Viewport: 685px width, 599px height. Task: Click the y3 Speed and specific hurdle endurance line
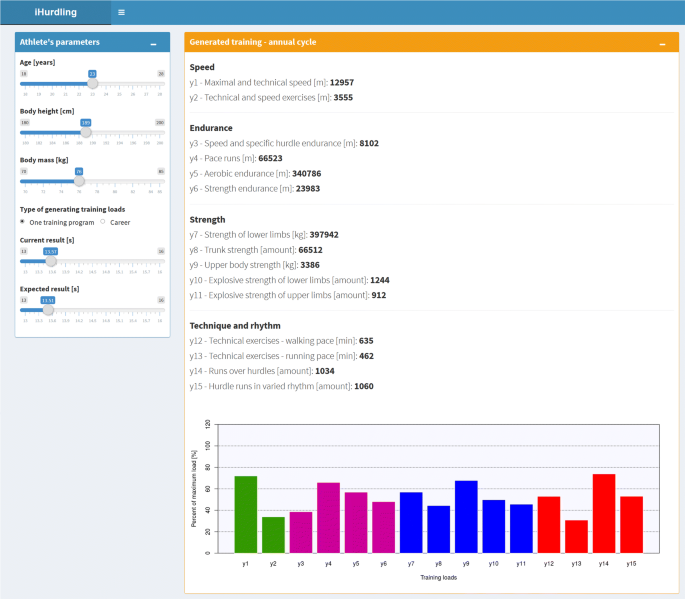284,143
